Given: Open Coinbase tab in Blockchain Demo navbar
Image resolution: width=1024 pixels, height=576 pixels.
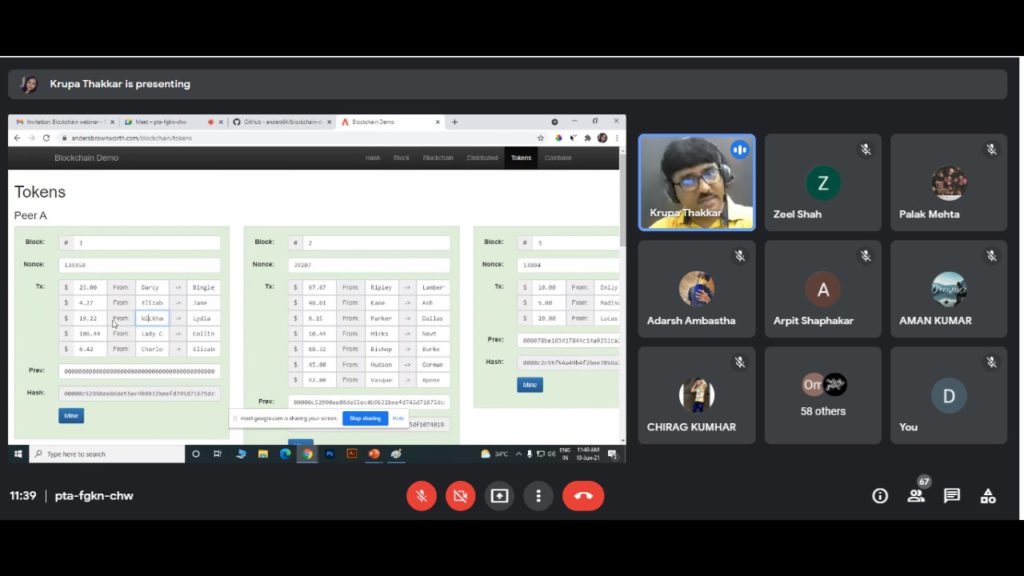Looking at the screenshot, I should (558, 158).
